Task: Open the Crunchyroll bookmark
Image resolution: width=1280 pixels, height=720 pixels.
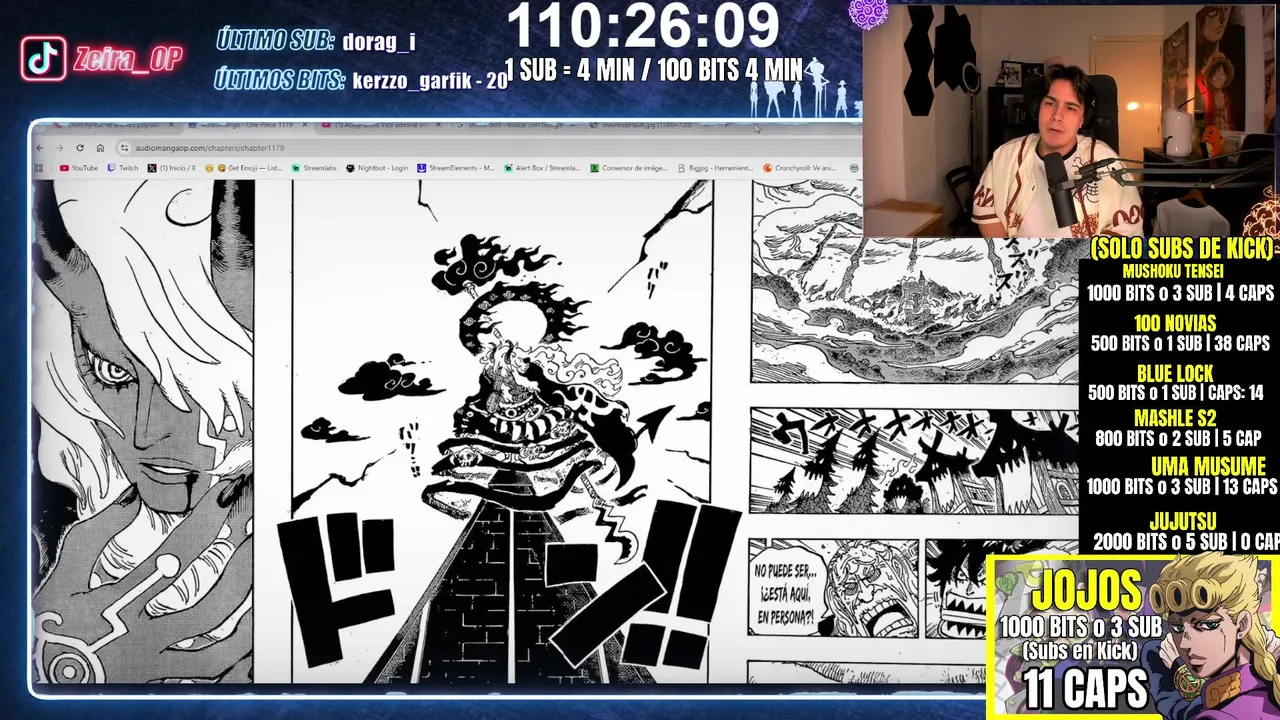Action: tap(800, 168)
